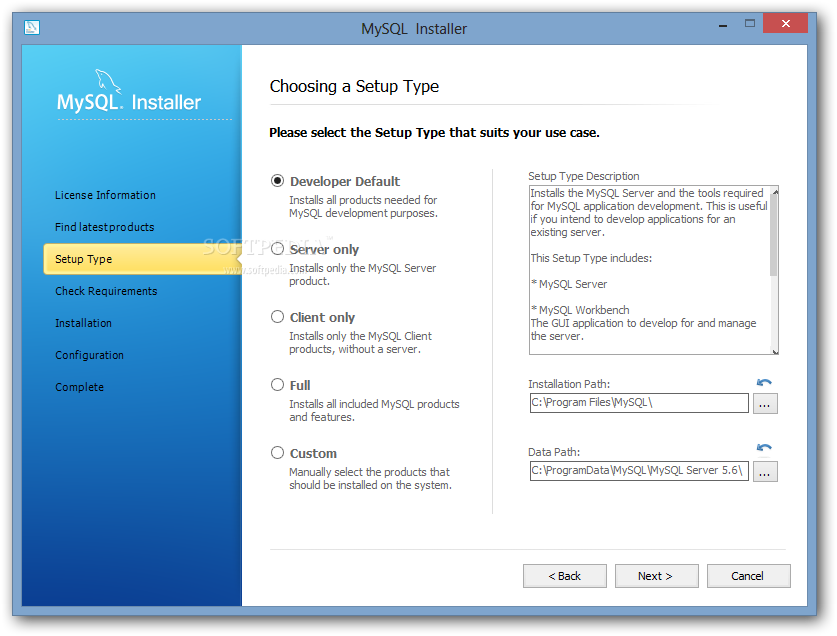The width and height of the screenshot is (837, 636).
Task: Click the description scrollbar thumb
Action: (x=774, y=236)
